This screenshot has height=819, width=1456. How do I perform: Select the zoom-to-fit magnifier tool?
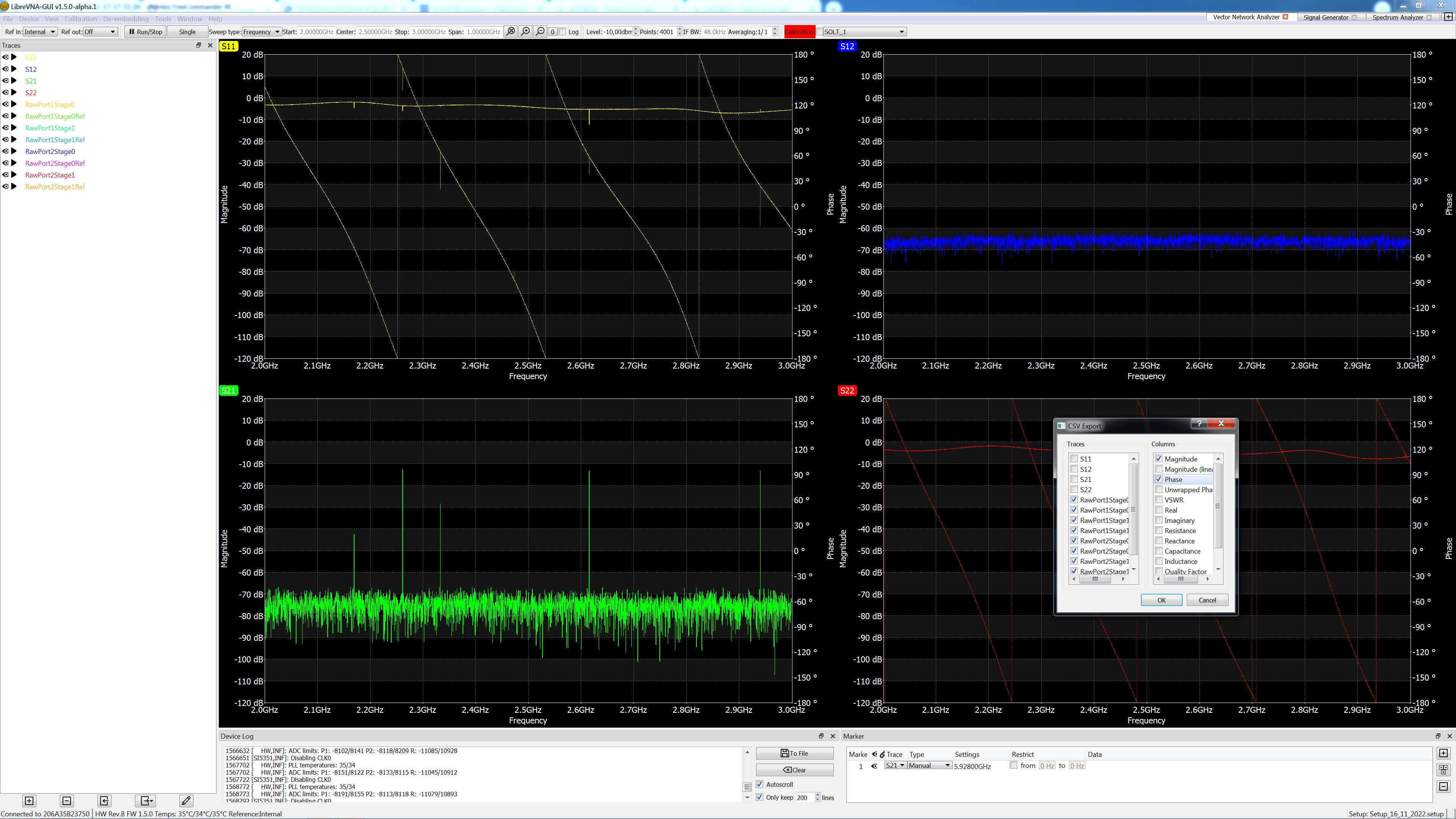pyautogui.click(x=510, y=31)
